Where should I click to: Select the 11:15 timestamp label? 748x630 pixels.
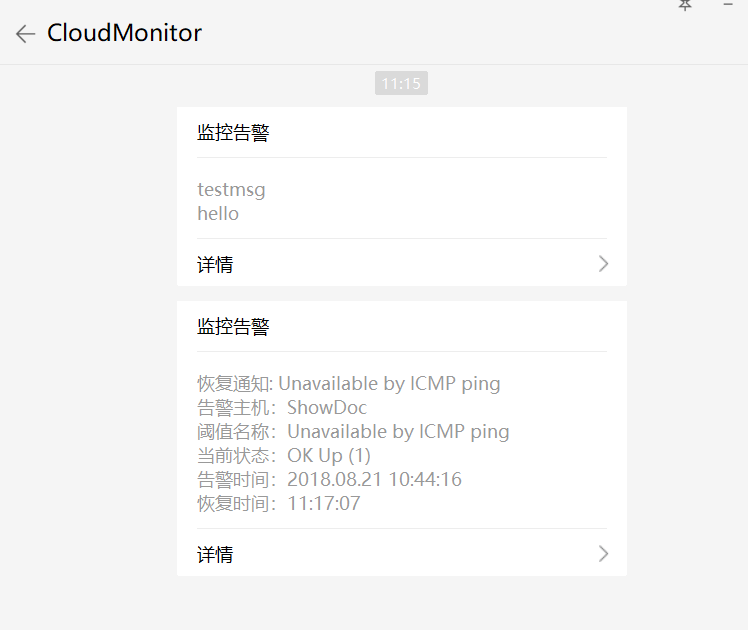coord(401,83)
